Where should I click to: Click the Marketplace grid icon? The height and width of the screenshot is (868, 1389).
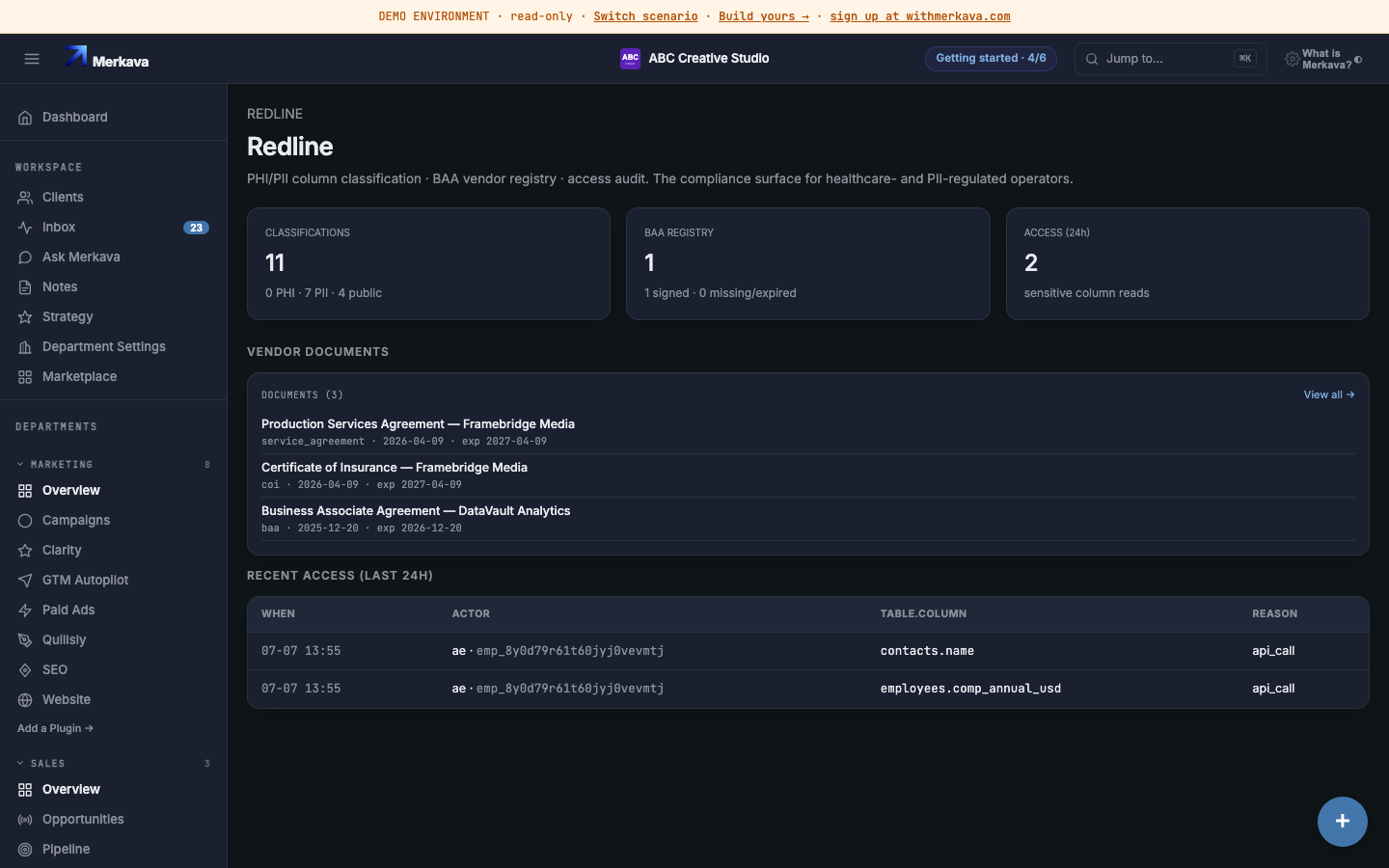(x=25, y=377)
